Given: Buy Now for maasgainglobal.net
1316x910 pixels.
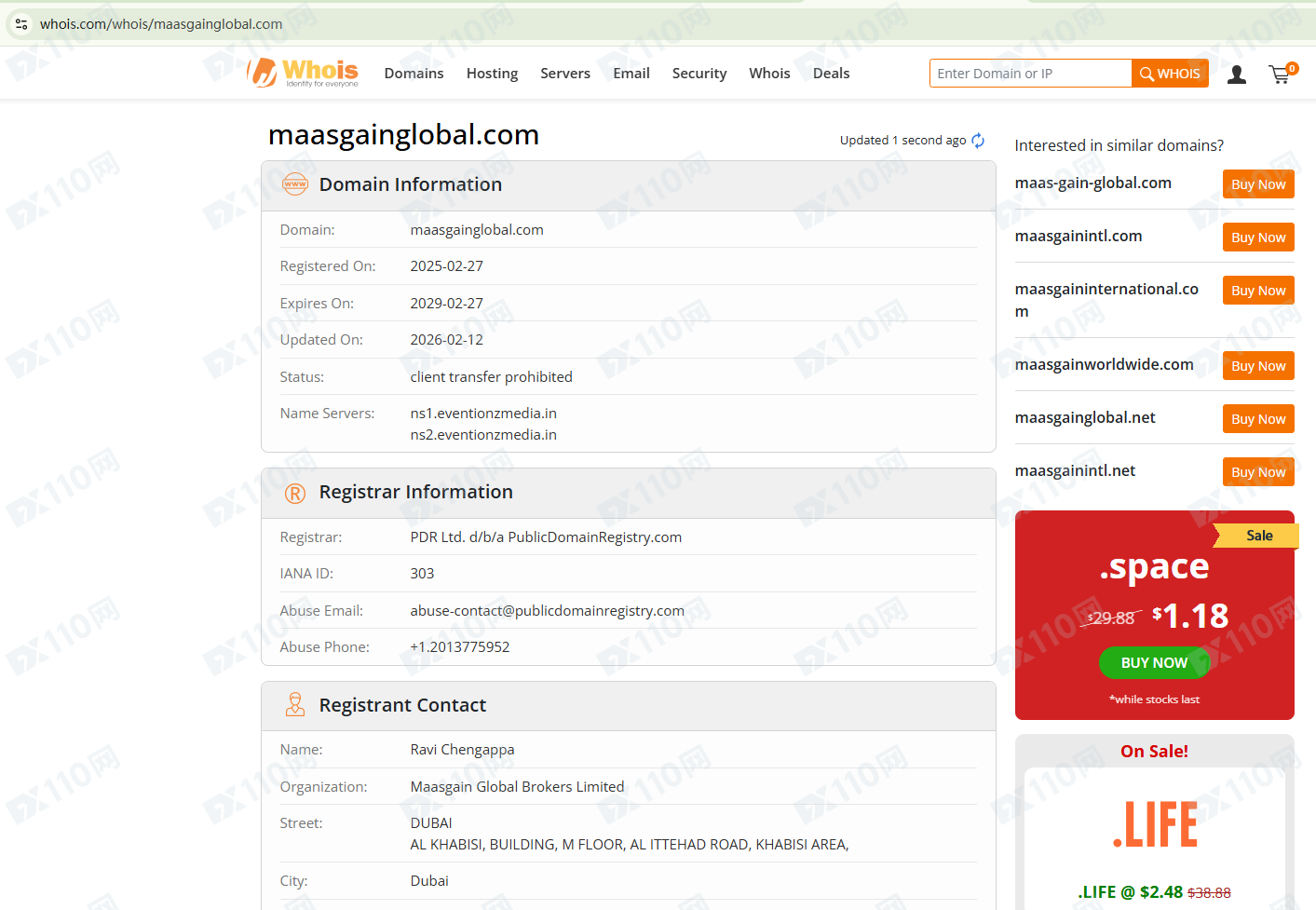Looking at the screenshot, I should (1257, 419).
